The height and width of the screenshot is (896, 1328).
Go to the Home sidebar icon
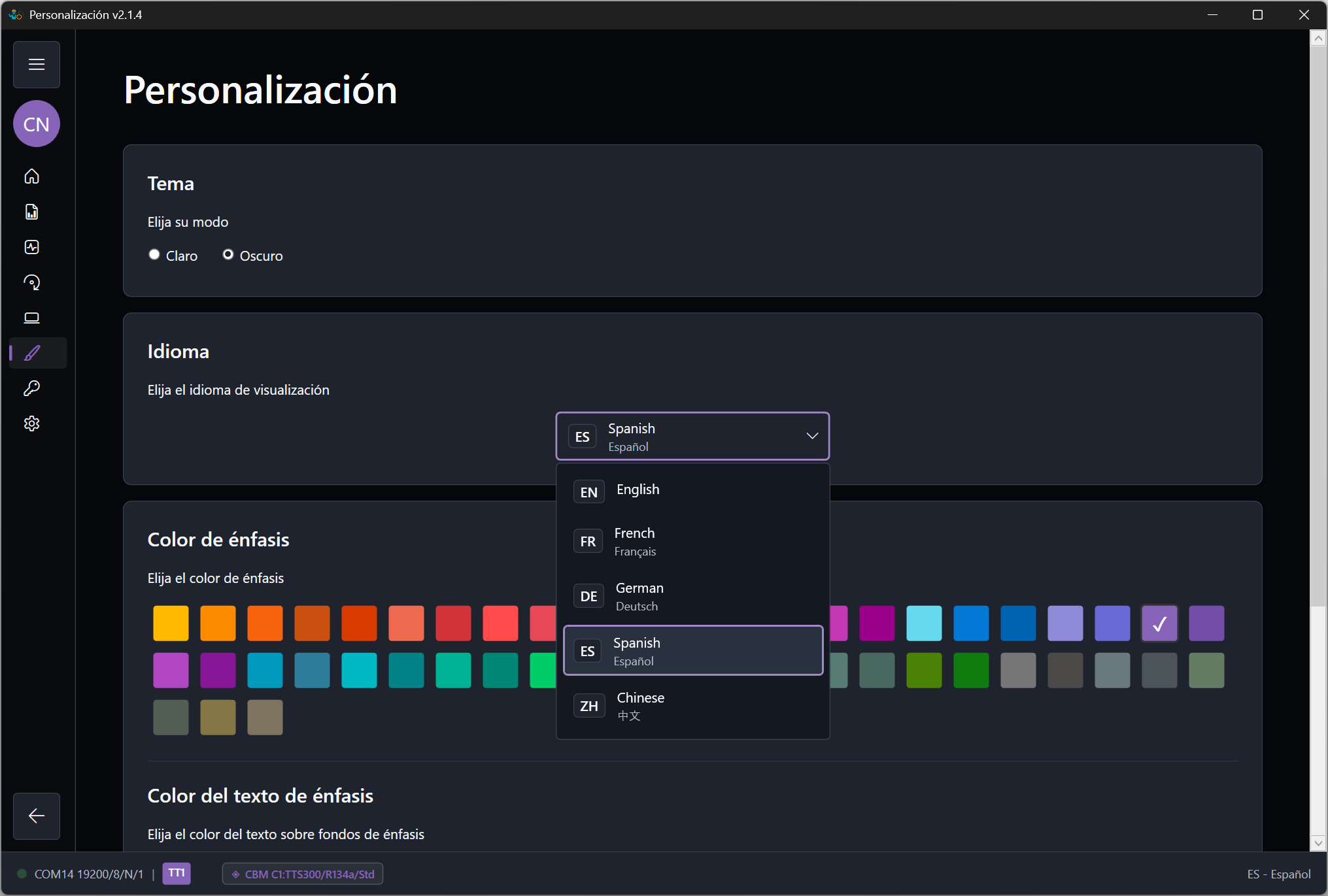(31, 176)
